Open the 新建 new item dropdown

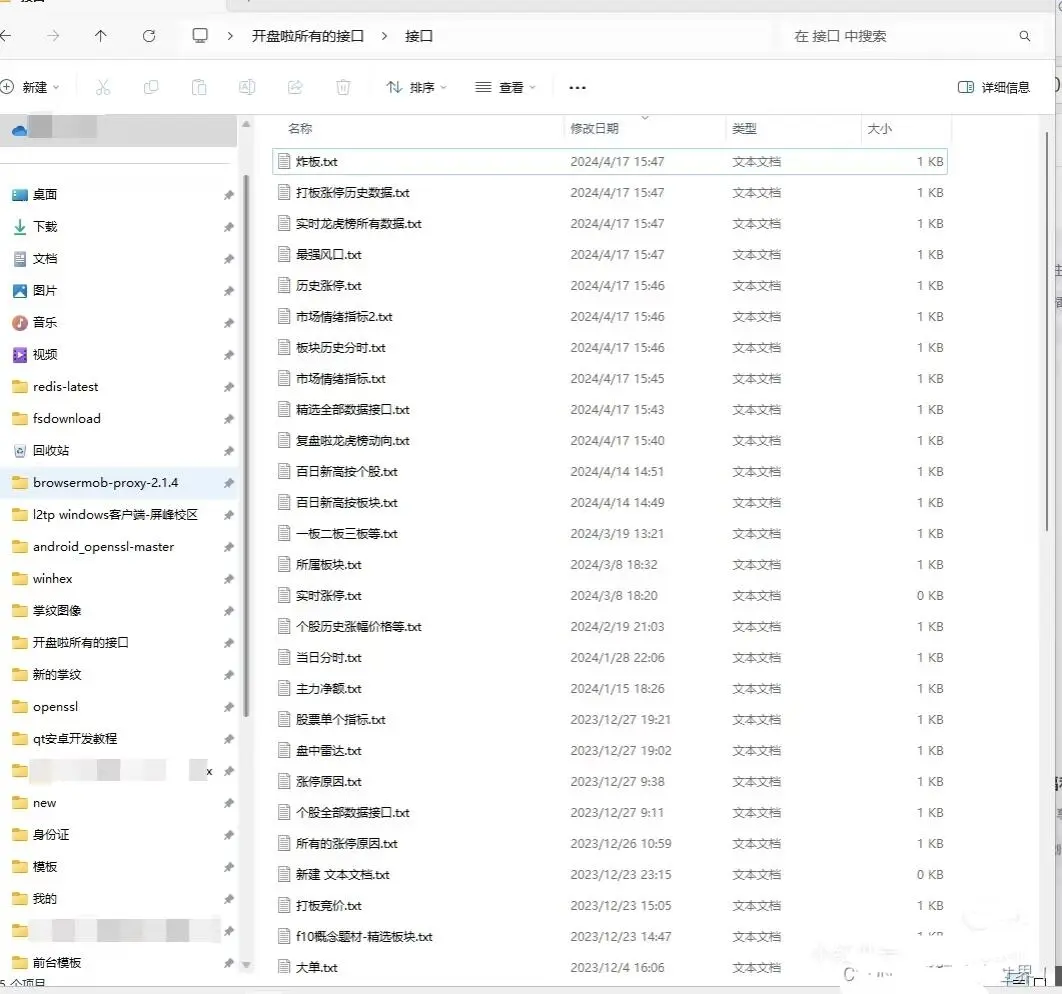tap(30, 87)
